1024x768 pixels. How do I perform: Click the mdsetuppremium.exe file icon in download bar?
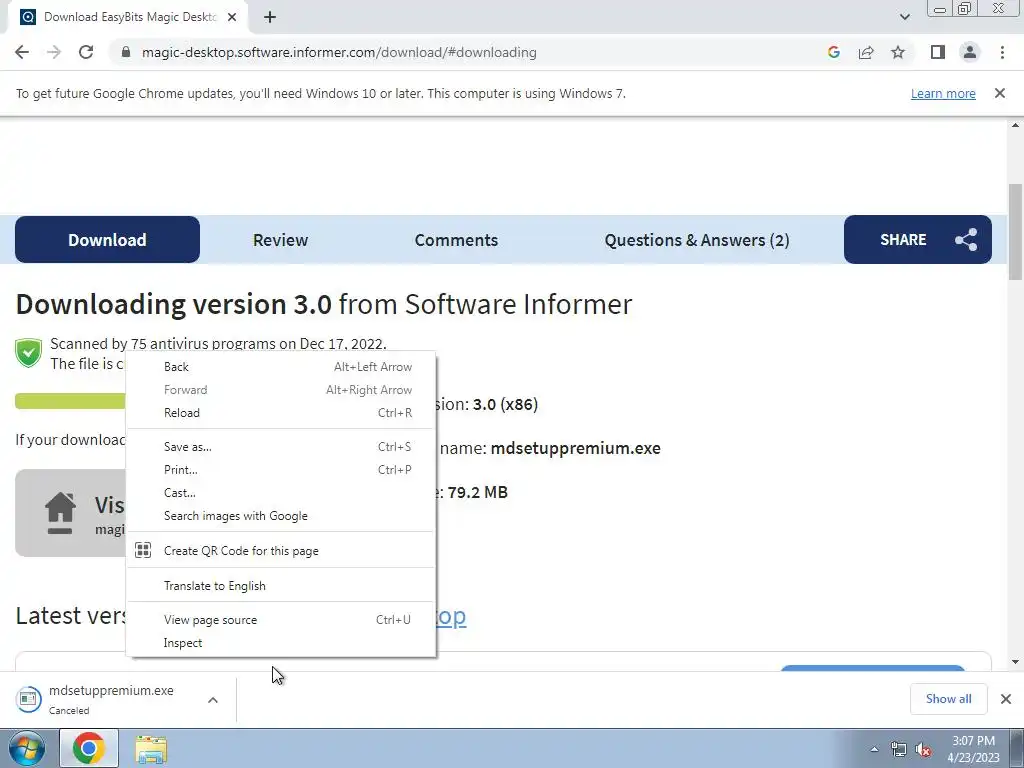click(x=29, y=699)
